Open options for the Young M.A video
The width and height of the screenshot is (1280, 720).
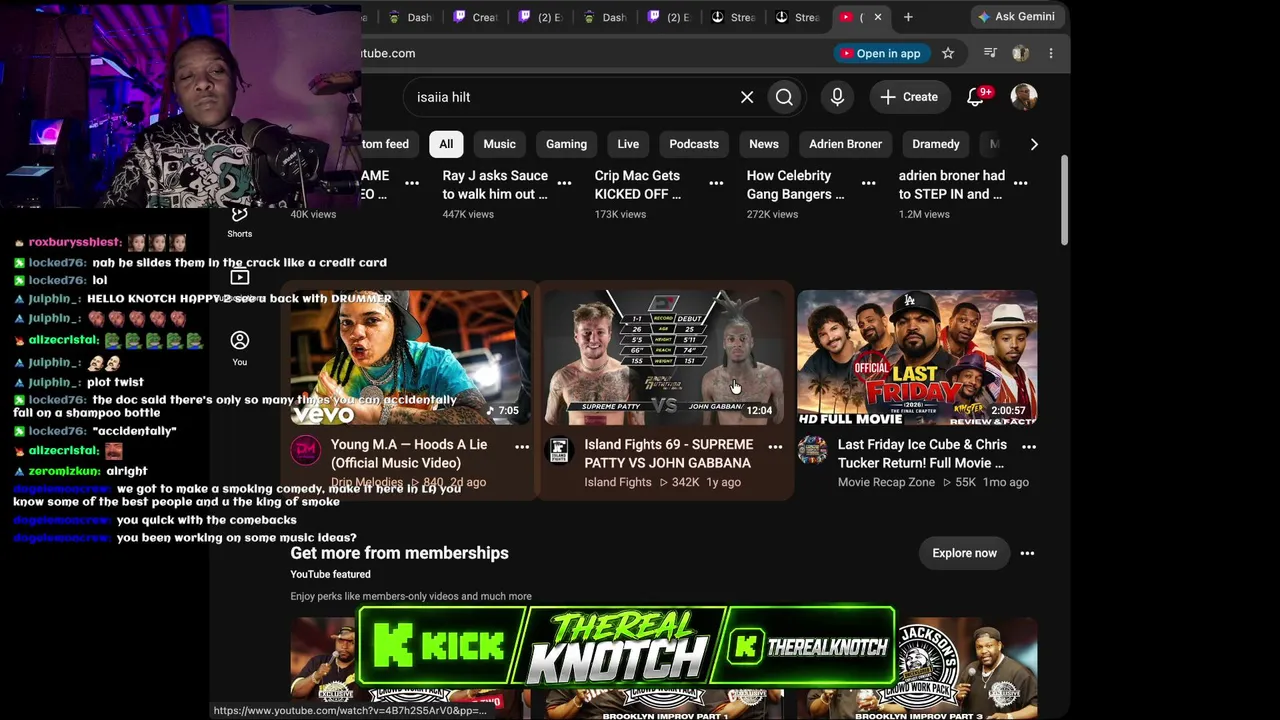[x=522, y=446]
